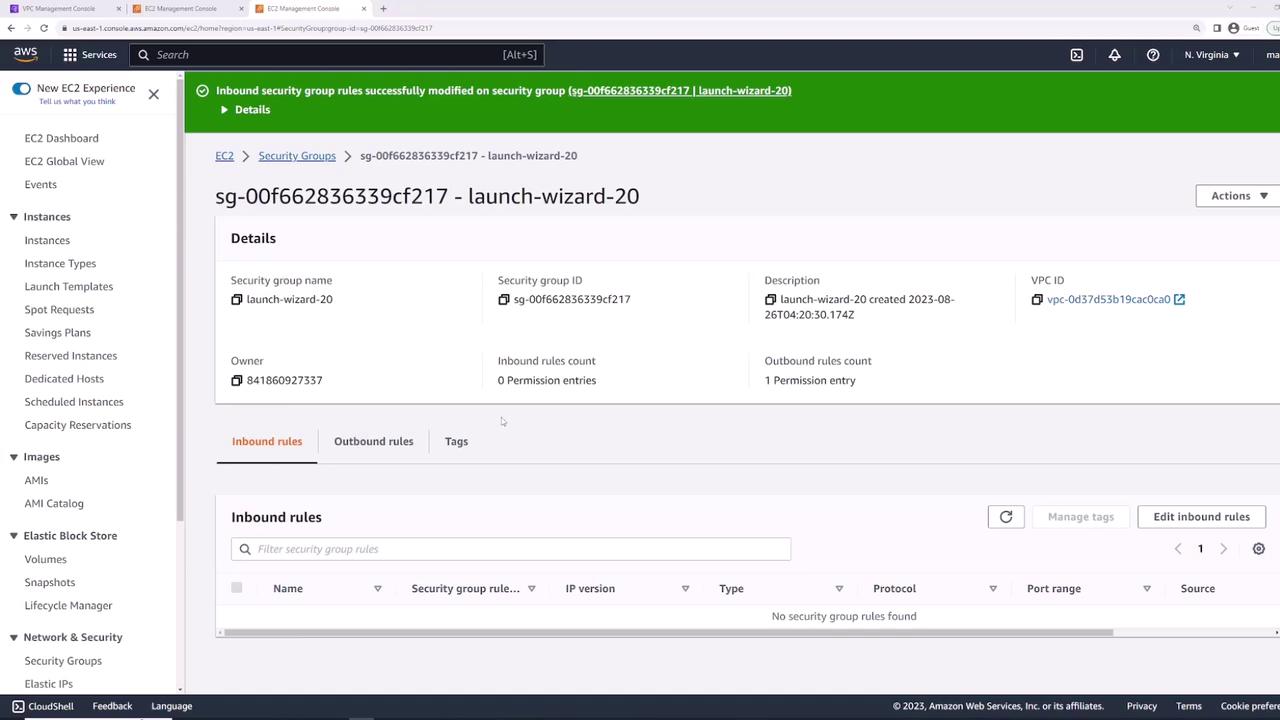Open the help question mark menu
The width and height of the screenshot is (1280, 720).
coord(1153,55)
